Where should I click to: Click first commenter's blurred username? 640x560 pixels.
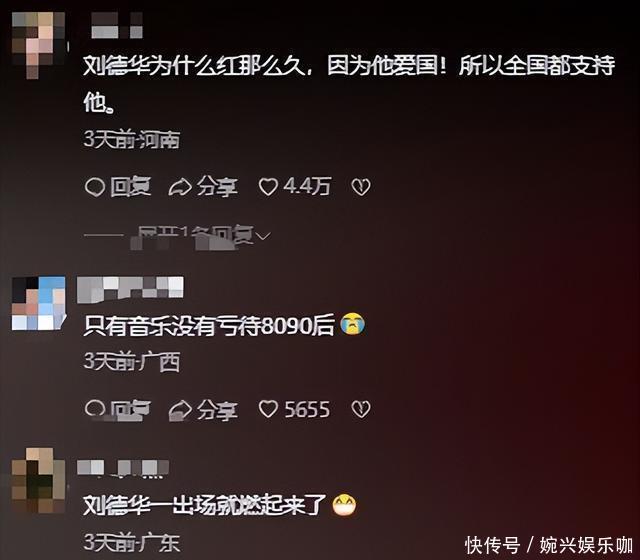click(117, 25)
